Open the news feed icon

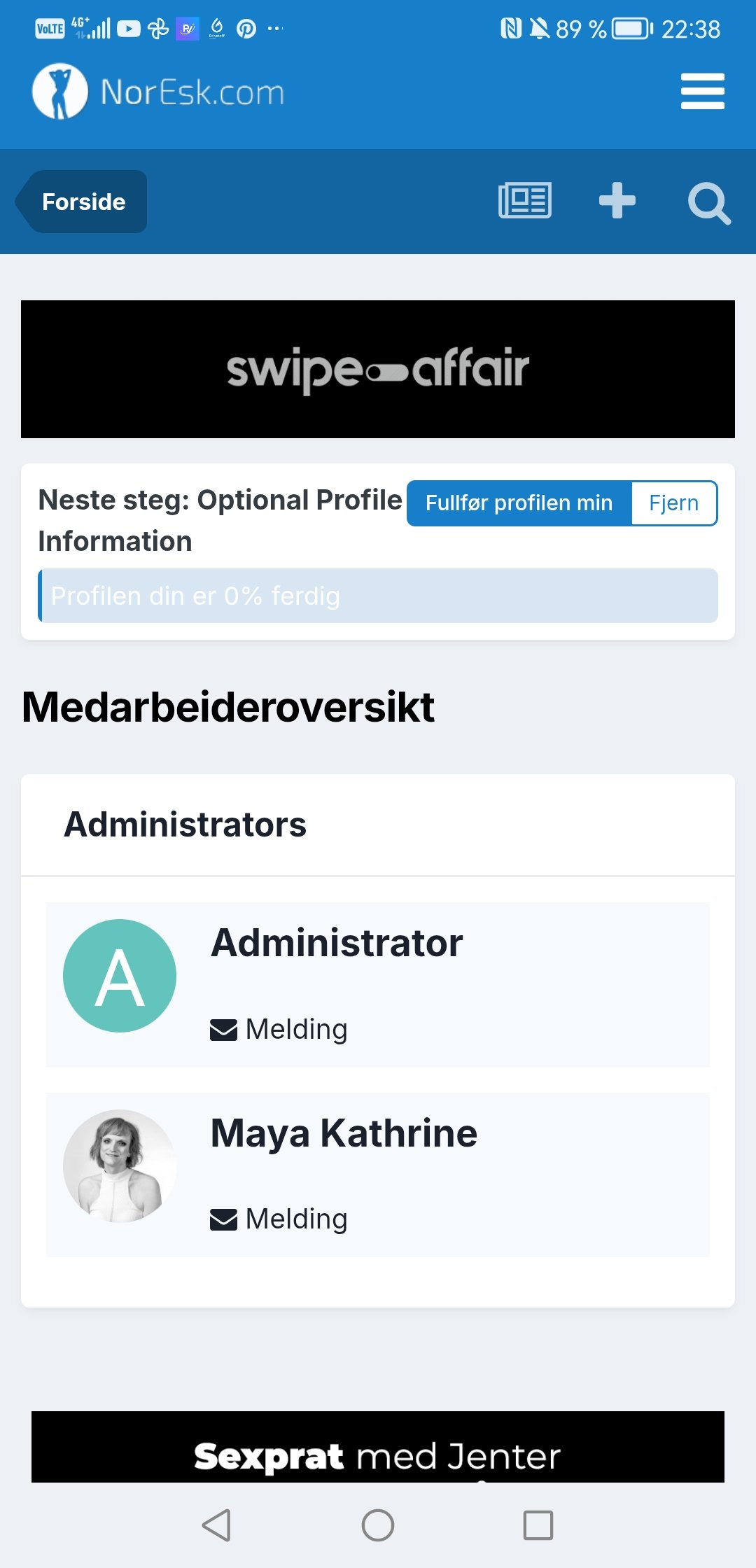tap(525, 201)
